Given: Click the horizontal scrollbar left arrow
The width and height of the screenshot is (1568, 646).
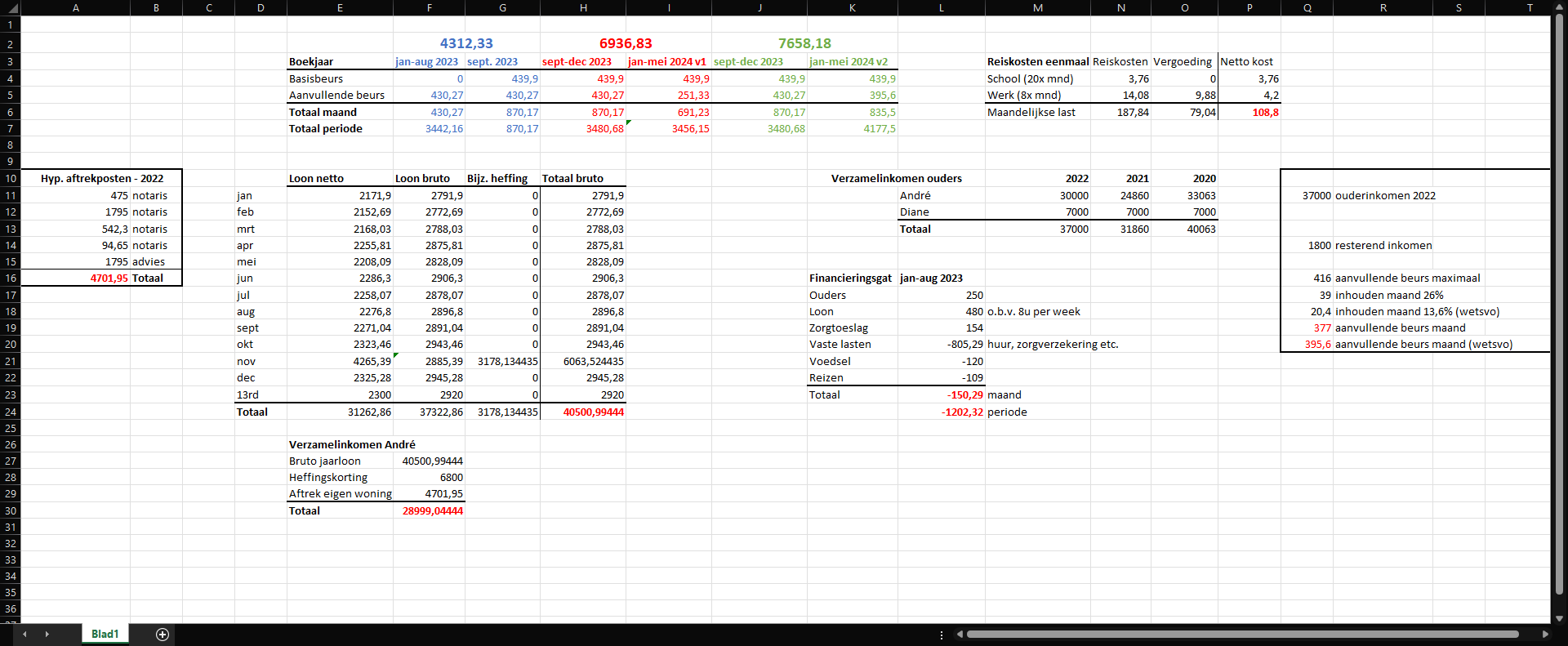Looking at the screenshot, I should click(x=960, y=635).
